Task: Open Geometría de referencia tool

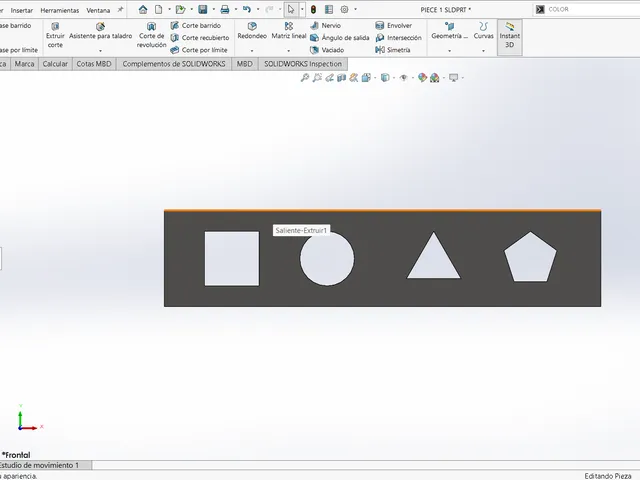Action: pos(449,31)
